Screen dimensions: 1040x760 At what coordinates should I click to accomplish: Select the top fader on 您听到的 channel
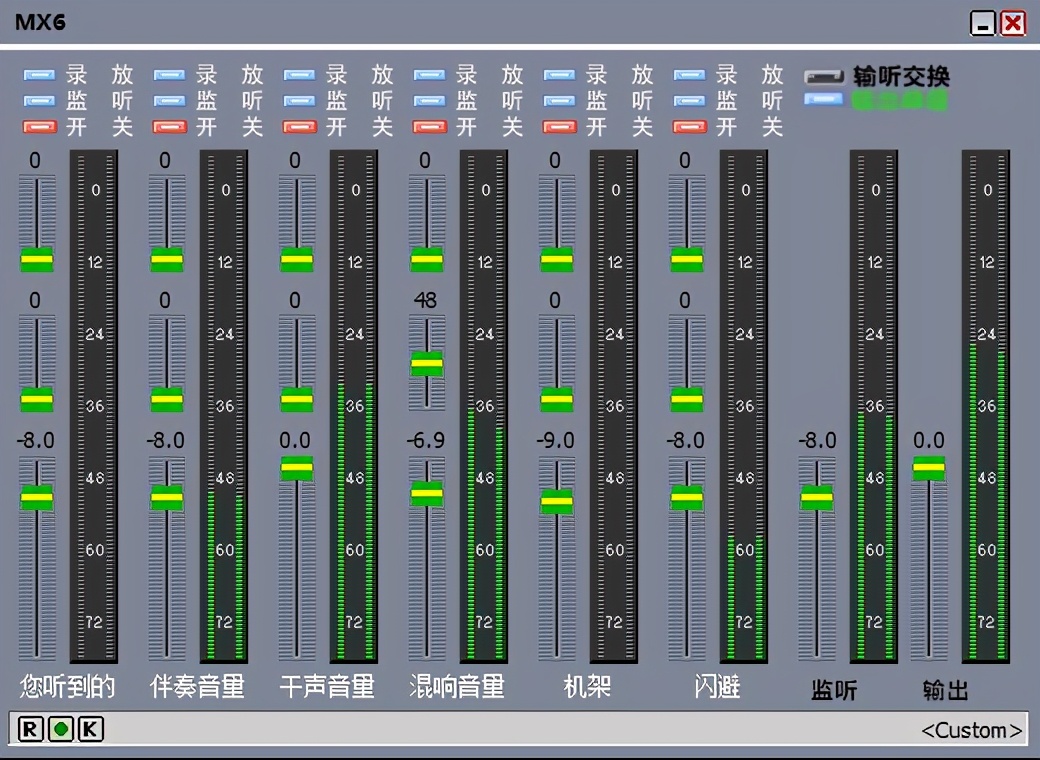pyautogui.click(x=37, y=260)
